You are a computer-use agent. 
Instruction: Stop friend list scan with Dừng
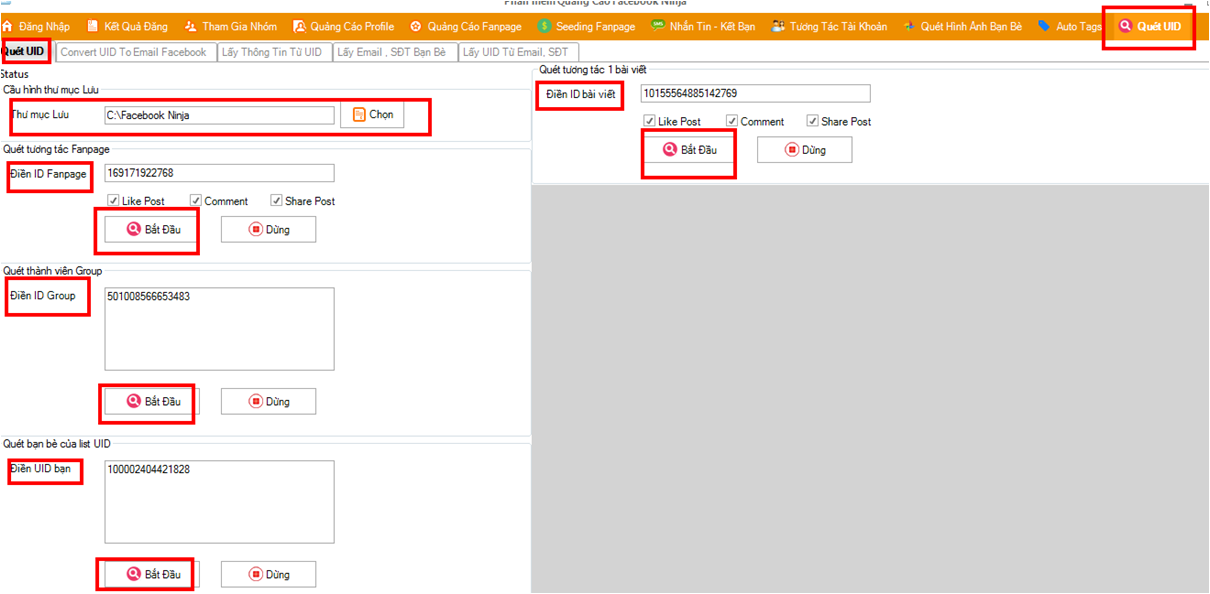point(268,574)
